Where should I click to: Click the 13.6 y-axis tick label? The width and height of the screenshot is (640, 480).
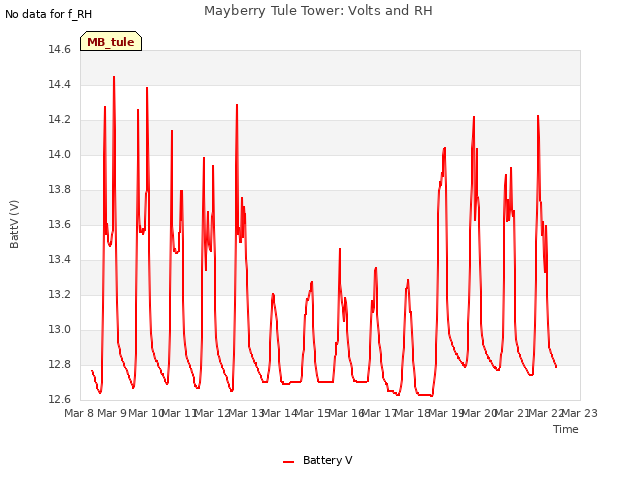60,225
